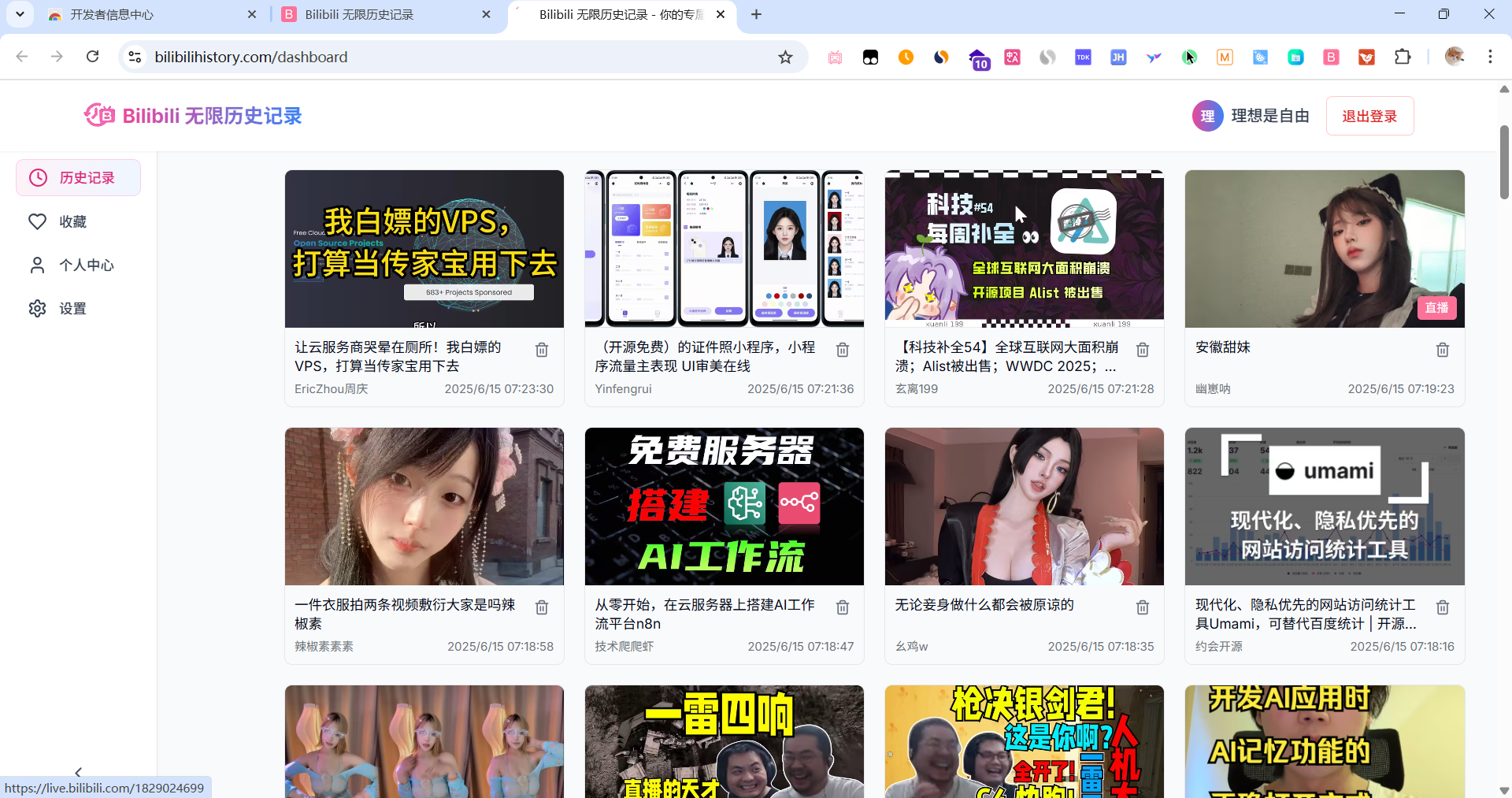Reload the current page
This screenshot has height=798, width=1512.
click(x=92, y=57)
